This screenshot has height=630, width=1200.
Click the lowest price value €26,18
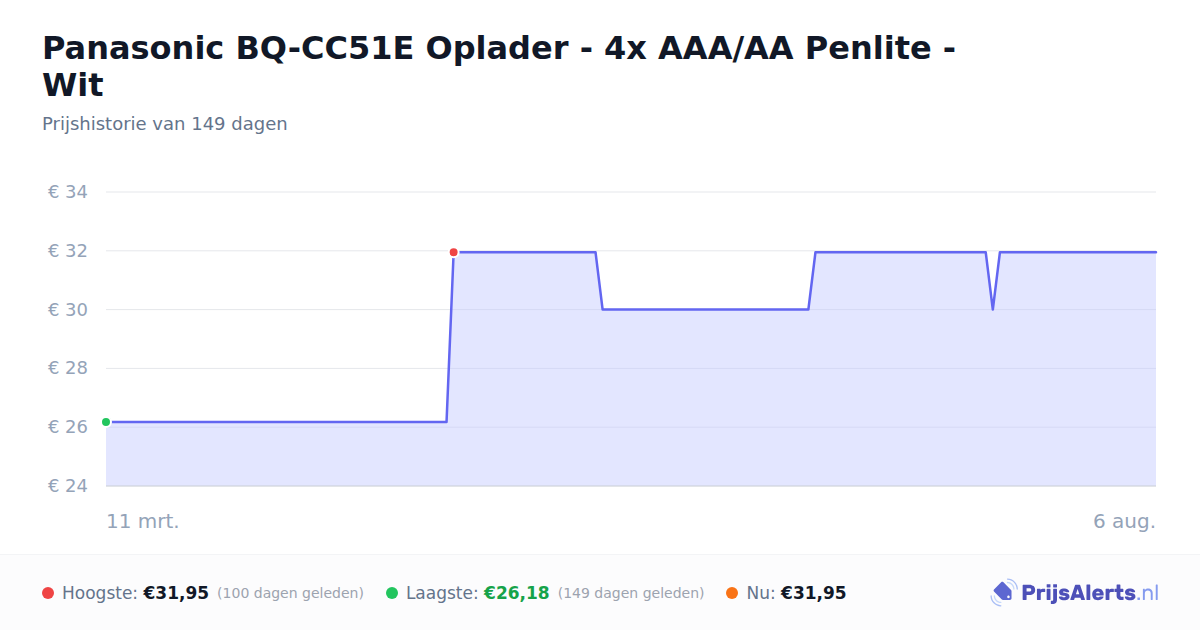(x=517, y=593)
